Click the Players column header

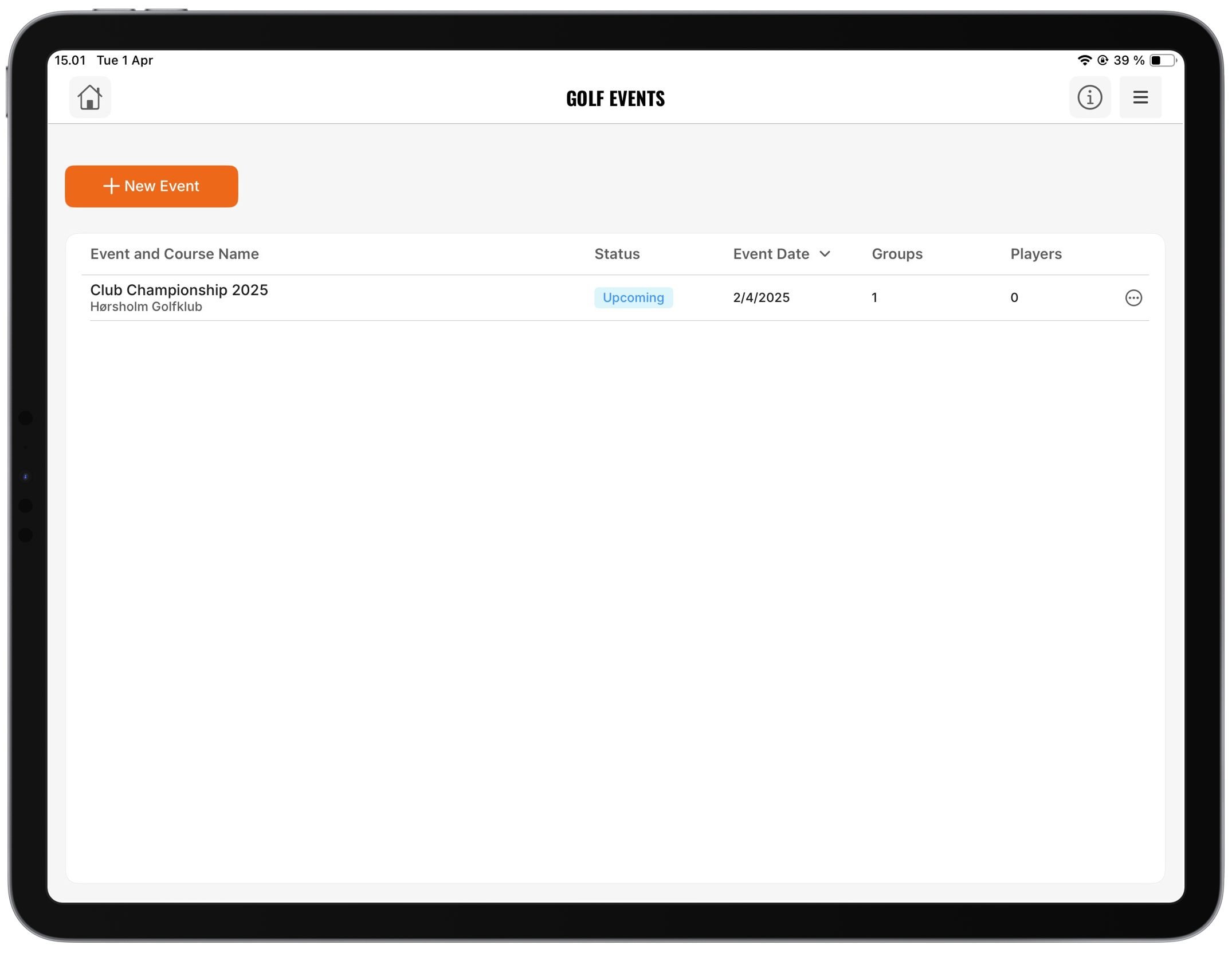click(x=1035, y=254)
